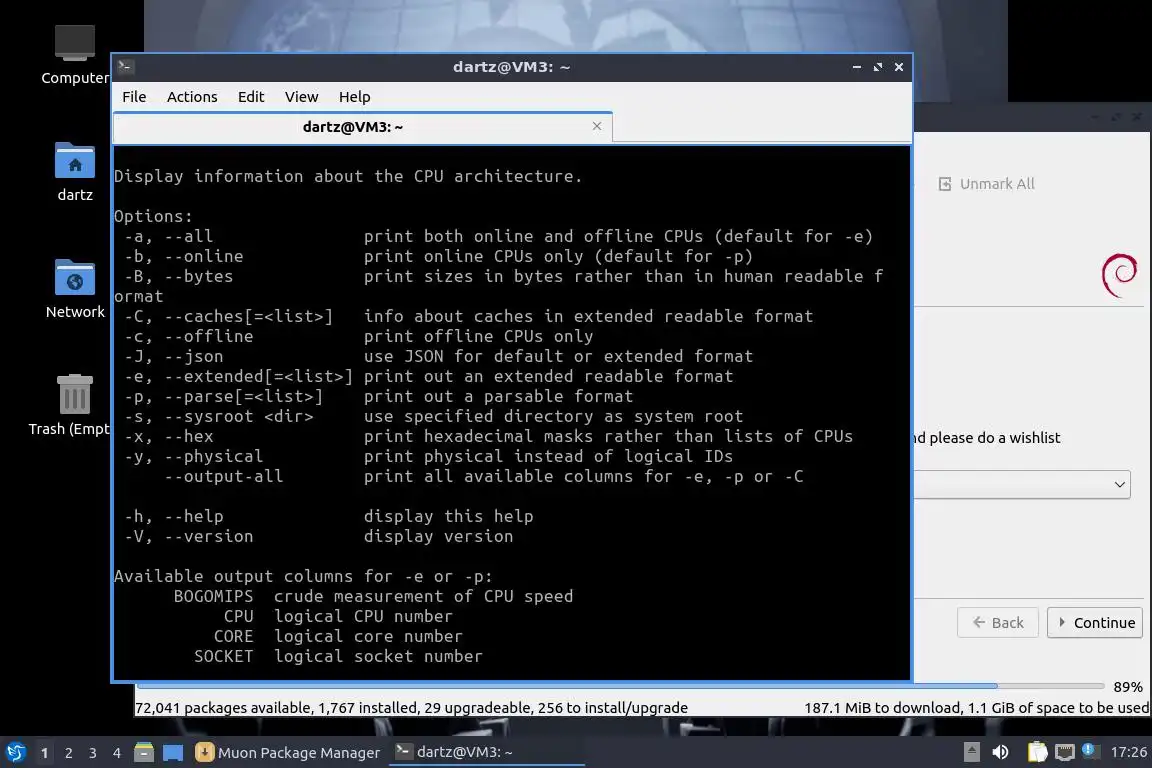
Task: Open the Edit menu
Action: 251,97
